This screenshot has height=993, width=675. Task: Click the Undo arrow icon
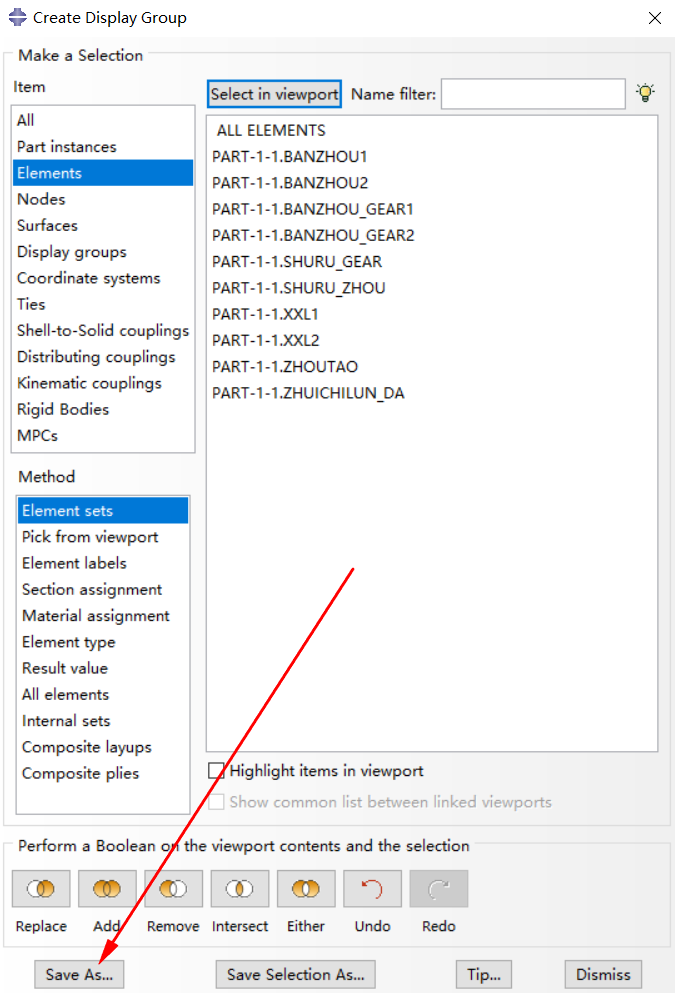[x=372, y=889]
